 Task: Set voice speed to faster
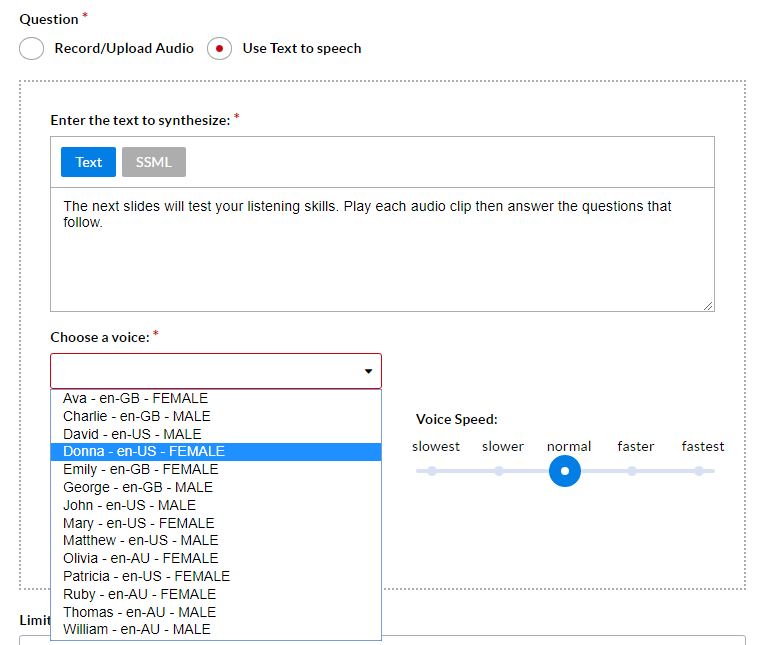632,470
